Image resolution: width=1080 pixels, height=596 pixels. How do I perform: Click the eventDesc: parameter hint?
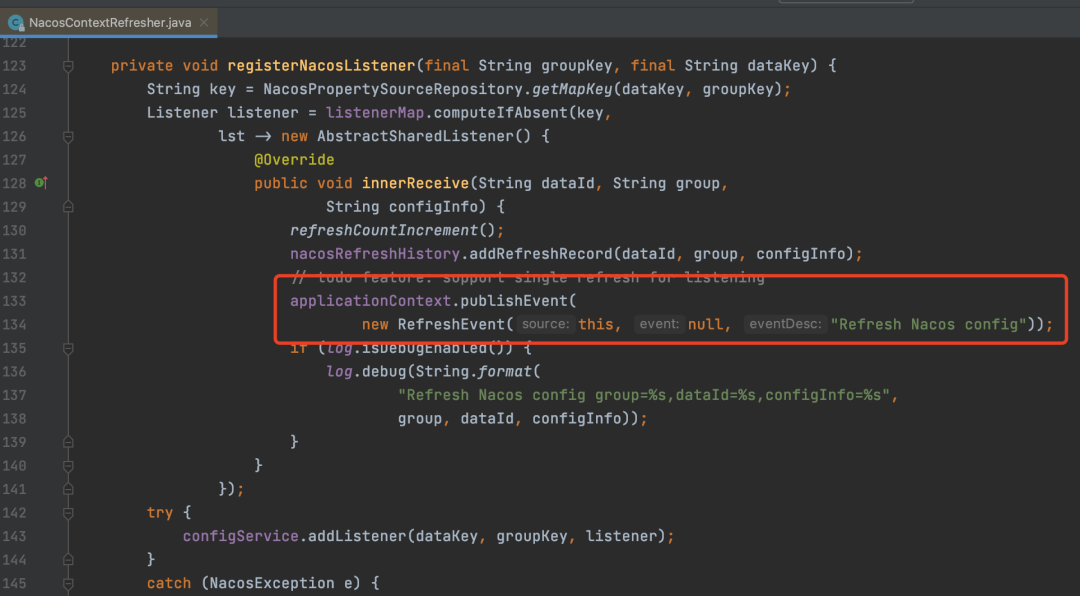point(785,325)
